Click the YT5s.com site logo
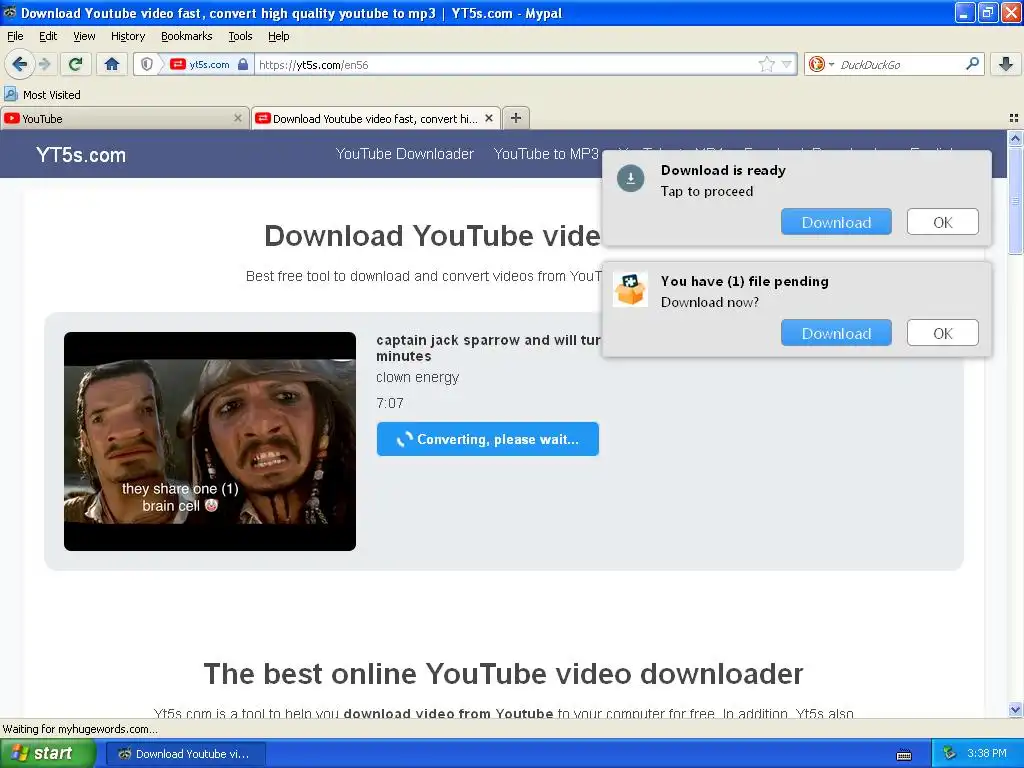 coord(81,155)
